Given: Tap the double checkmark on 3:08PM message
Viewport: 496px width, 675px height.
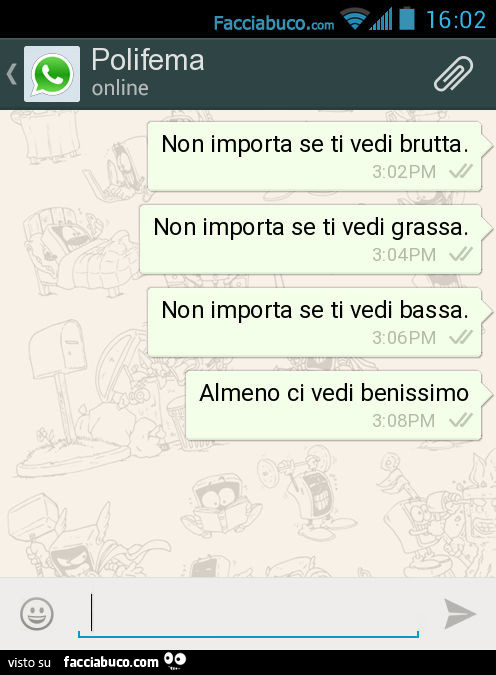Looking at the screenshot, I should [461, 420].
